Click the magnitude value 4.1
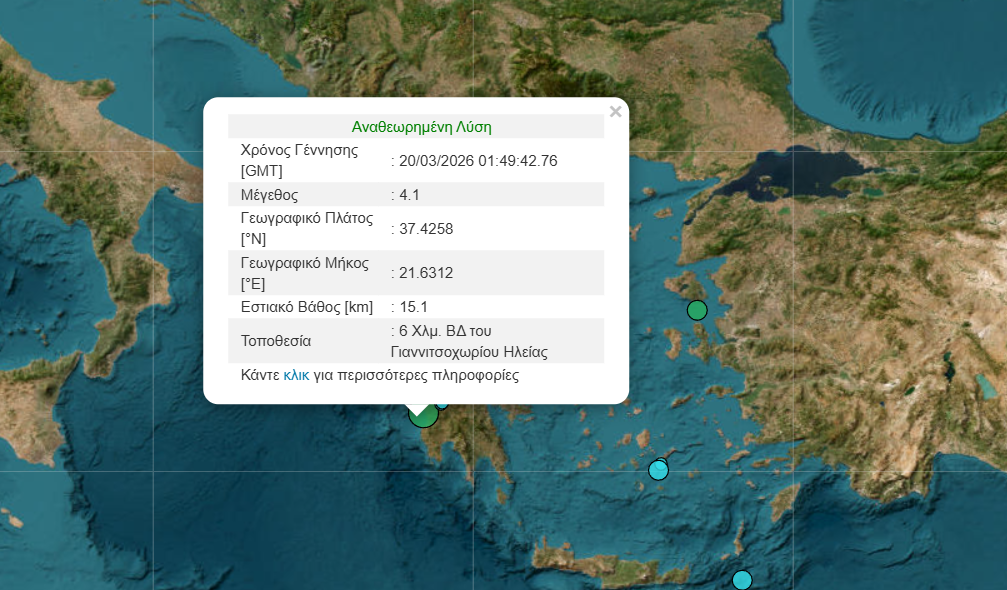The image size is (1007, 590). pos(410,195)
